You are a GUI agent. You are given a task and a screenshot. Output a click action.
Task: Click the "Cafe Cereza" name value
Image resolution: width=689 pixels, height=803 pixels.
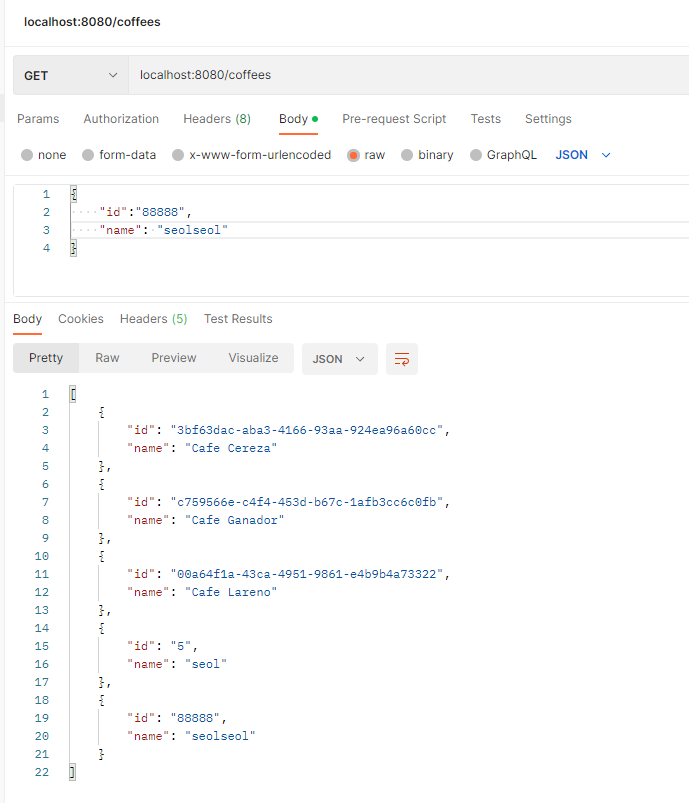pyautogui.click(x=231, y=448)
